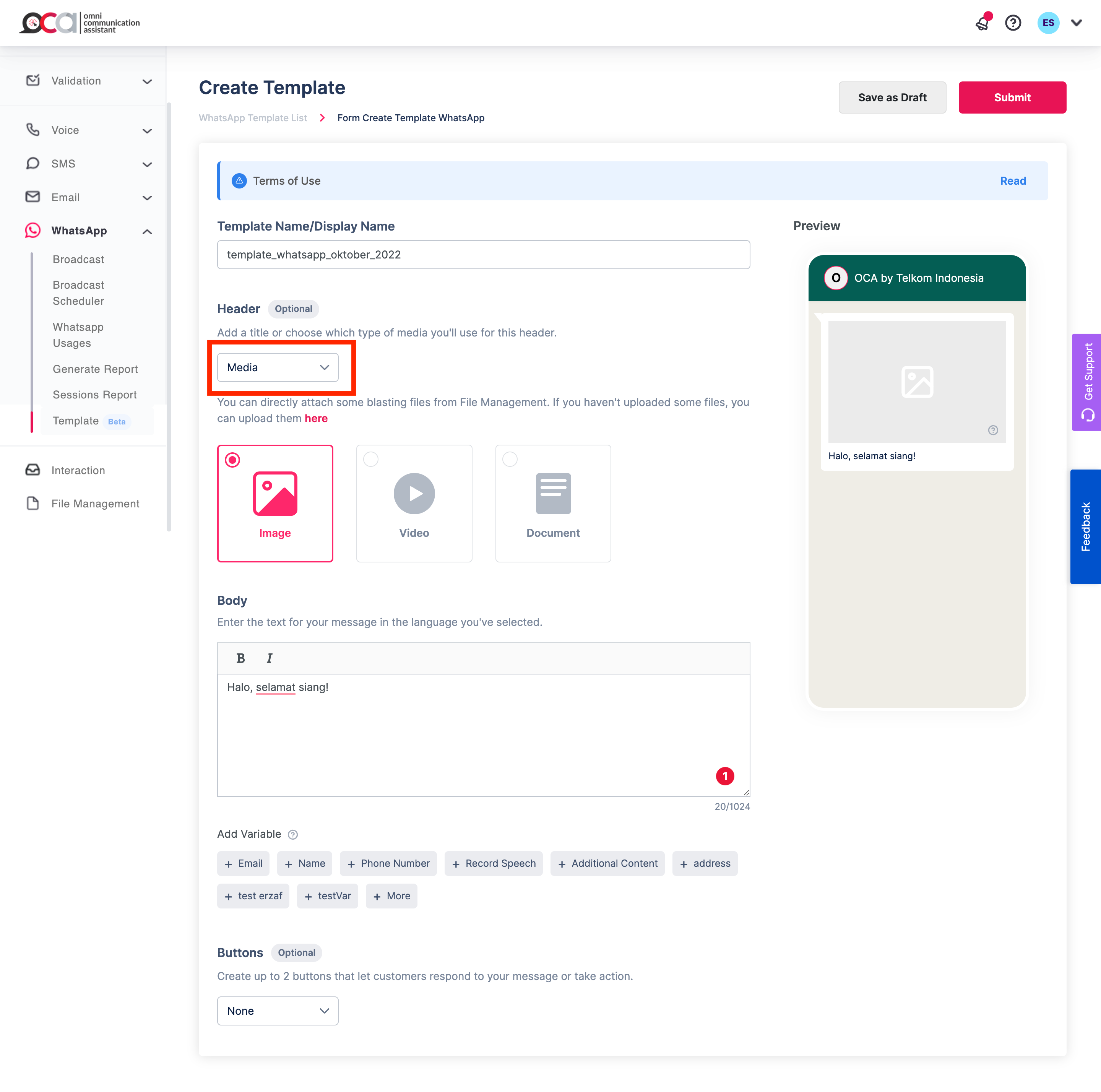The height and width of the screenshot is (1092, 1101).
Task: Toggle italic text formatting
Action: [269, 658]
